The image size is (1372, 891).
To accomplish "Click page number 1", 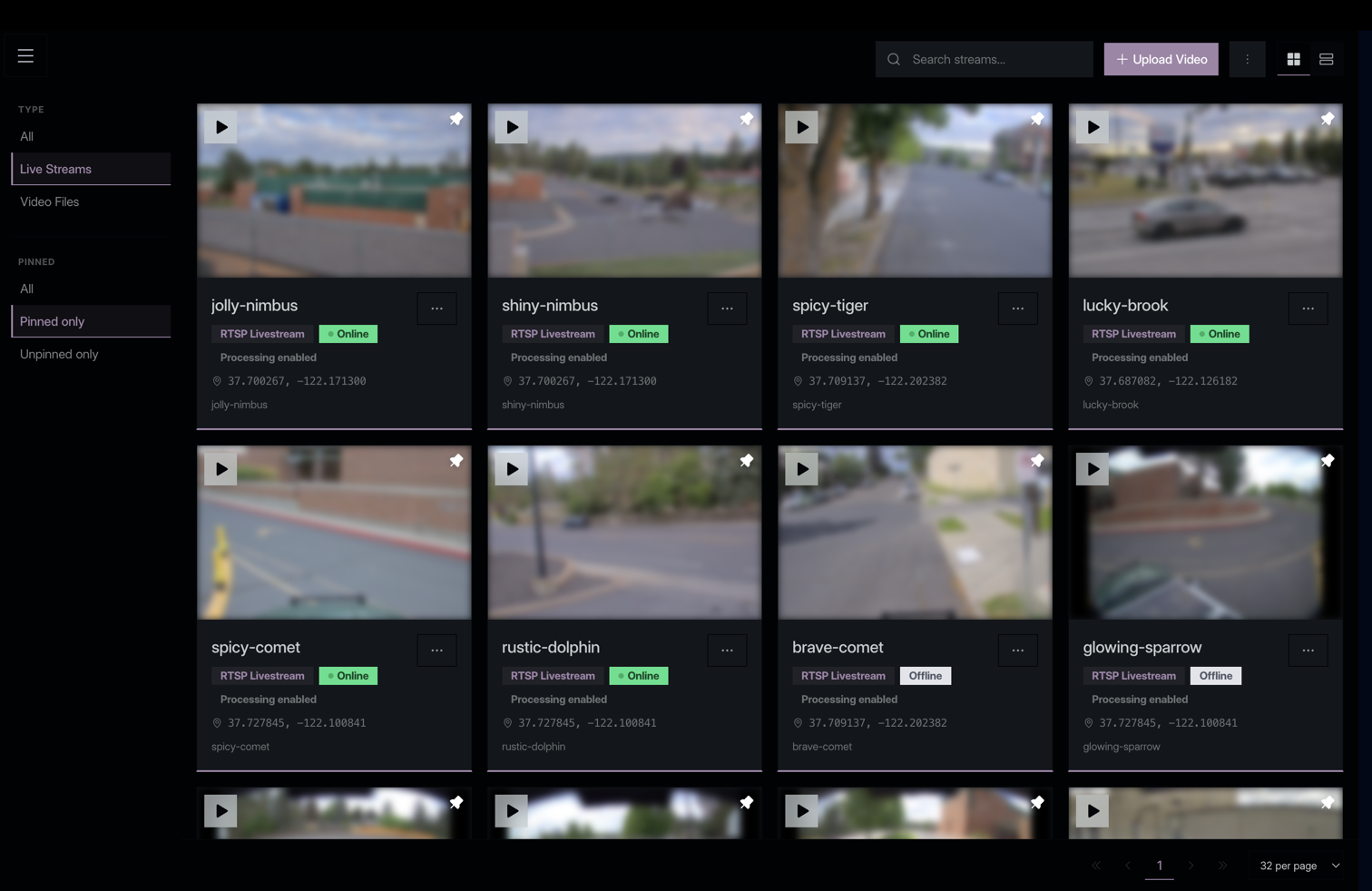I will point(1159,866).
